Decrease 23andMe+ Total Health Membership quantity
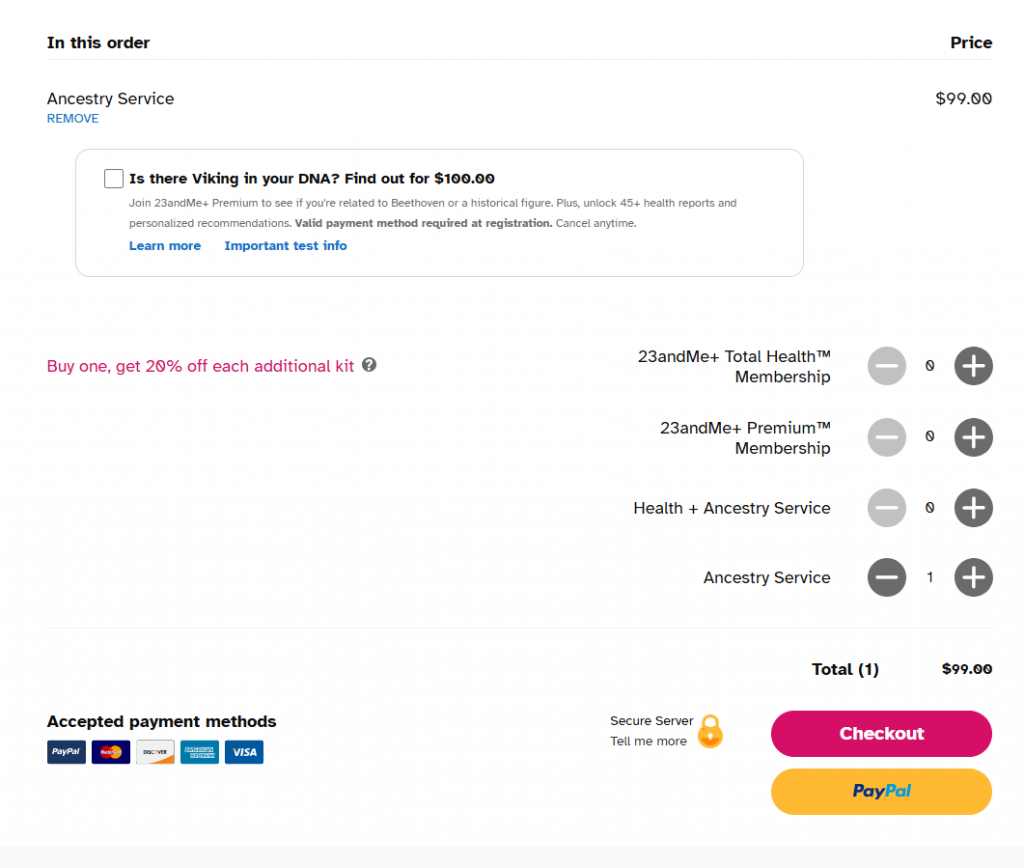Image resolution: width=1024 pixels, height=868 pixels. [886, 366]
